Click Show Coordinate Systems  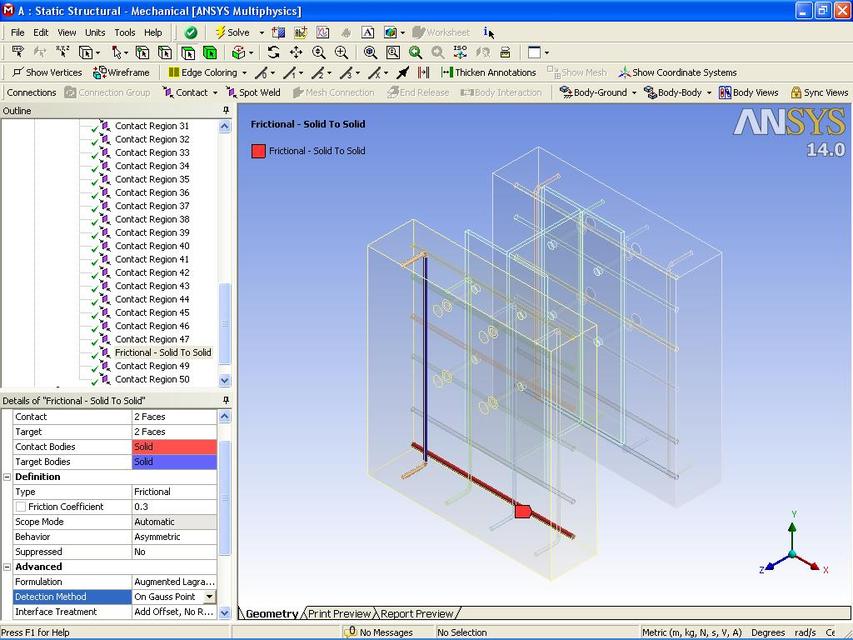[x=678, y=72]
